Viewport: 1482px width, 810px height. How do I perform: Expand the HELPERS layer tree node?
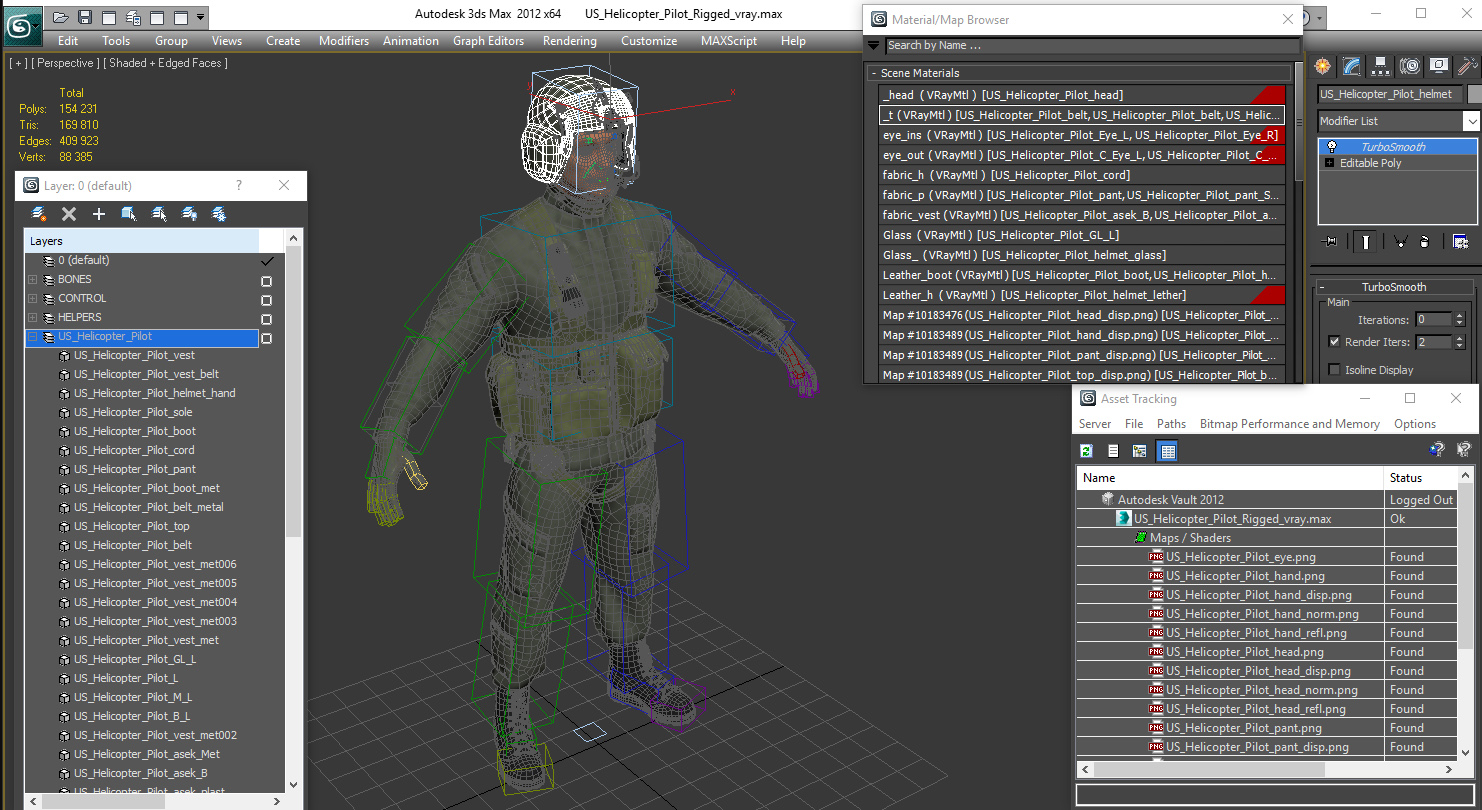pos(32,318)
